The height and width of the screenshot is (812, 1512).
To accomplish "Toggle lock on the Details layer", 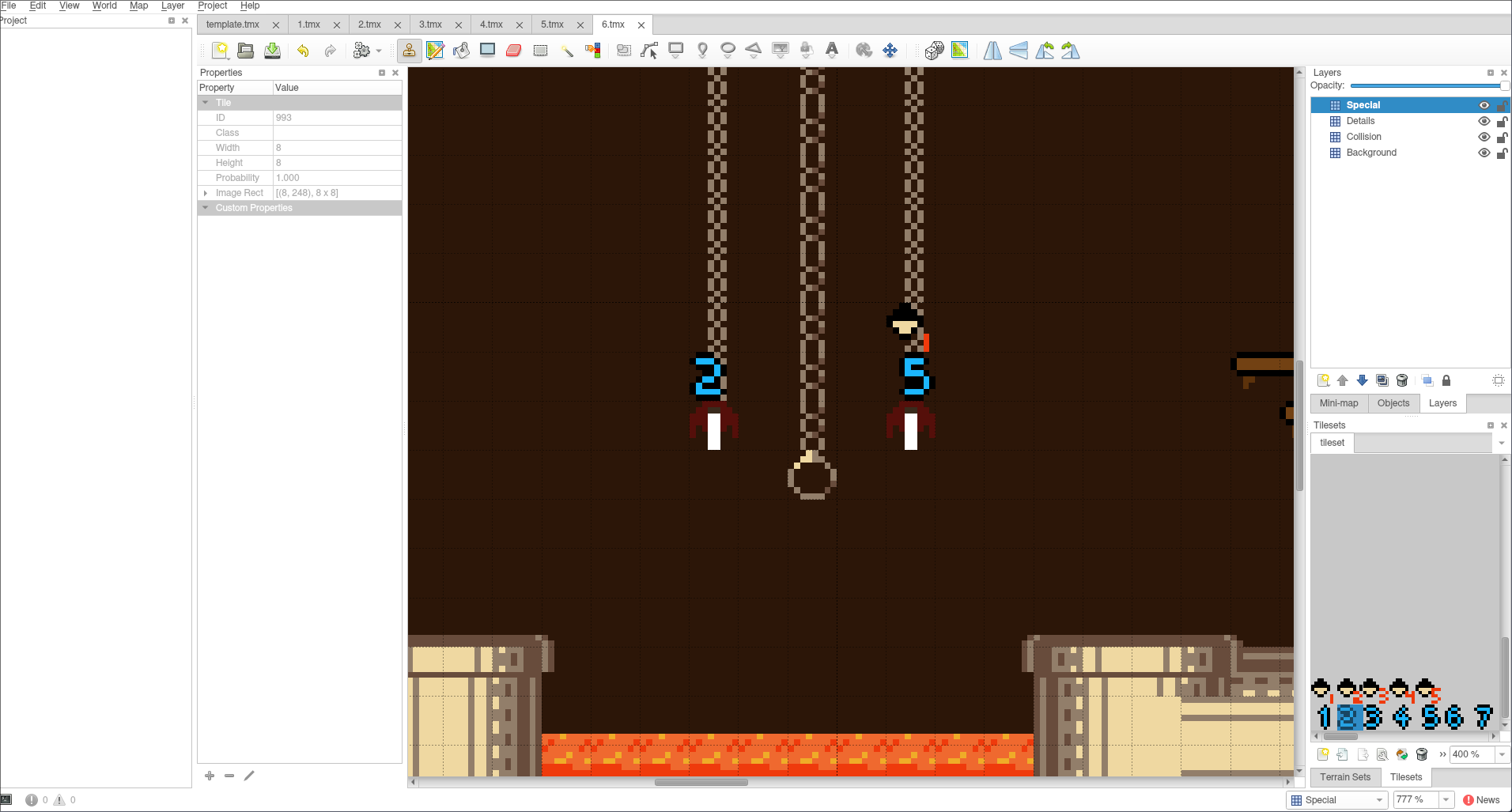I will click(x=1501, y=121).
